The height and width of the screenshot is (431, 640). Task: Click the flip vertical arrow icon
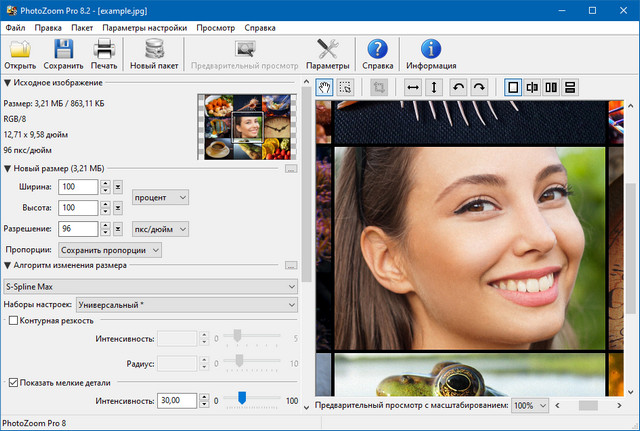pyautogui.click(x=434, y=87)
